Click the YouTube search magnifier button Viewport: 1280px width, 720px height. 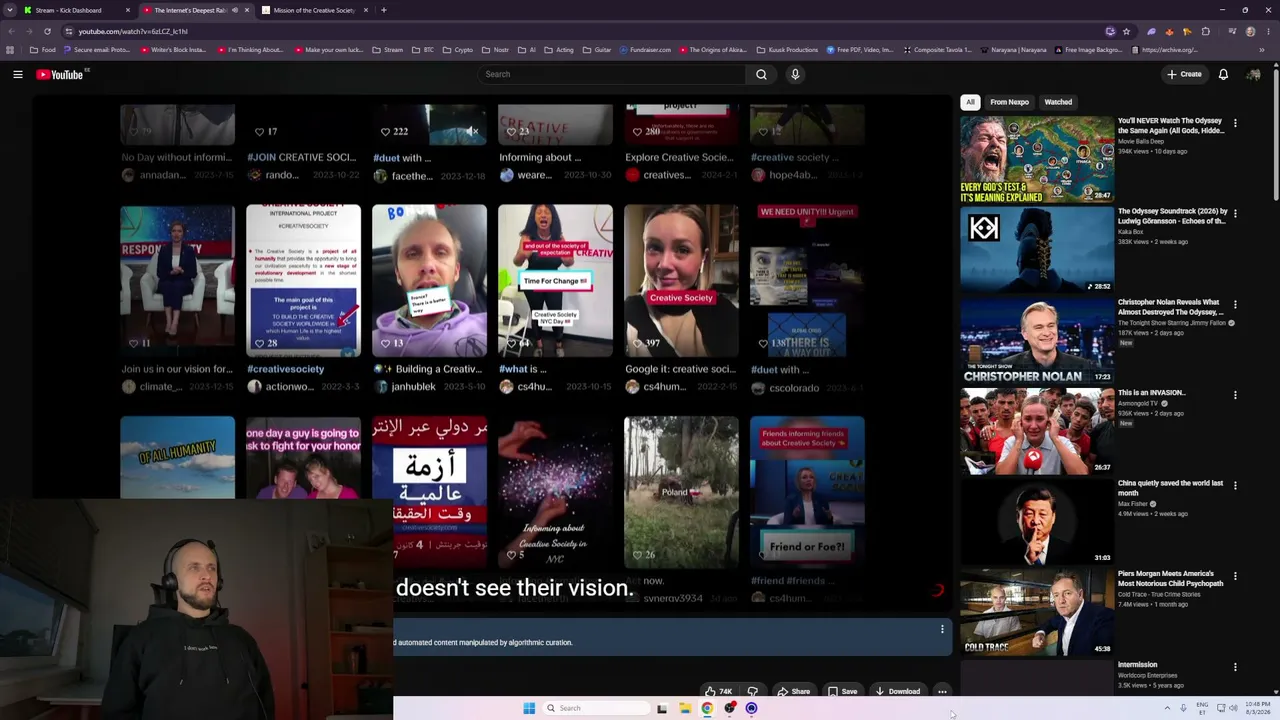click(x=761, y=74)
